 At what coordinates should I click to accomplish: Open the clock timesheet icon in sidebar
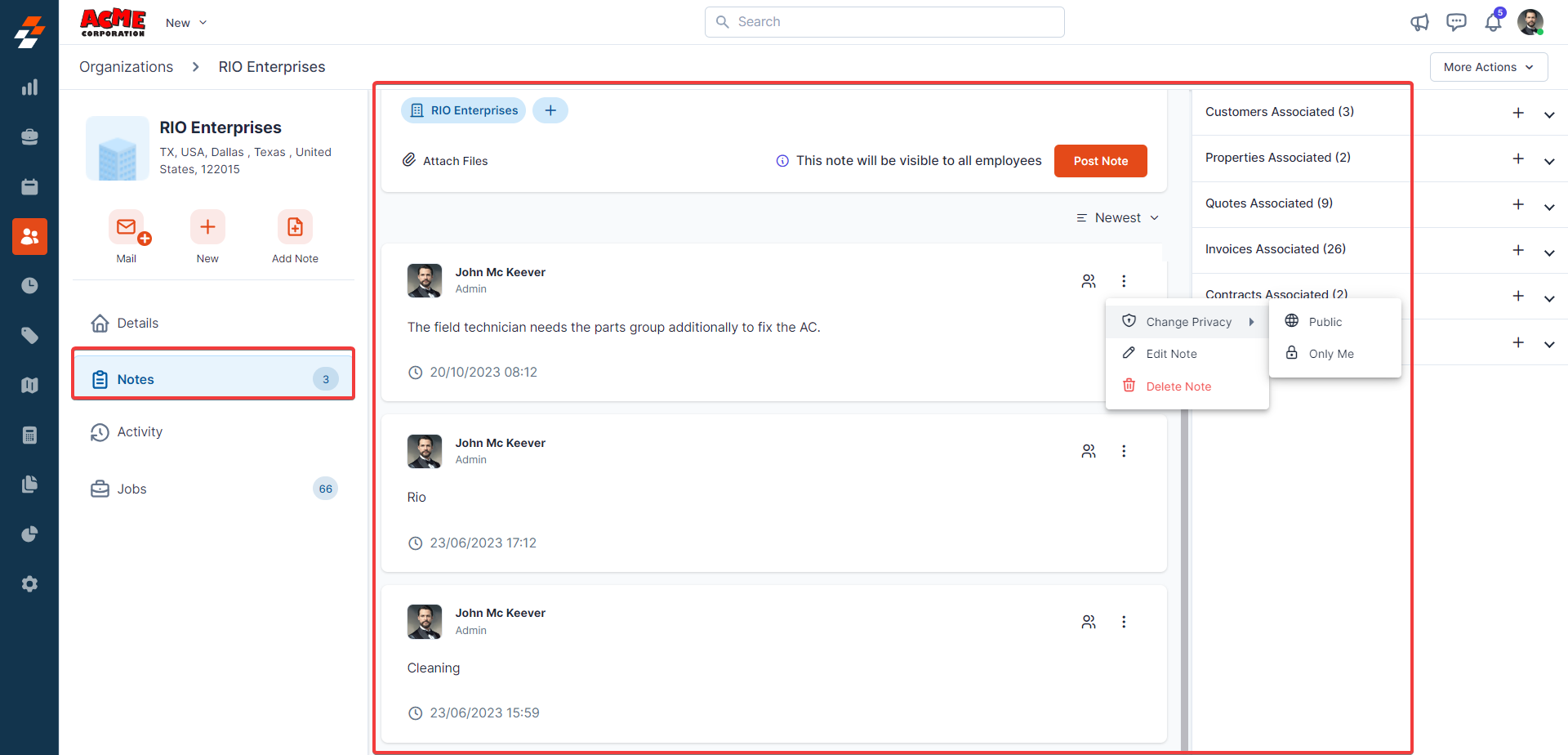coord(29,286)
